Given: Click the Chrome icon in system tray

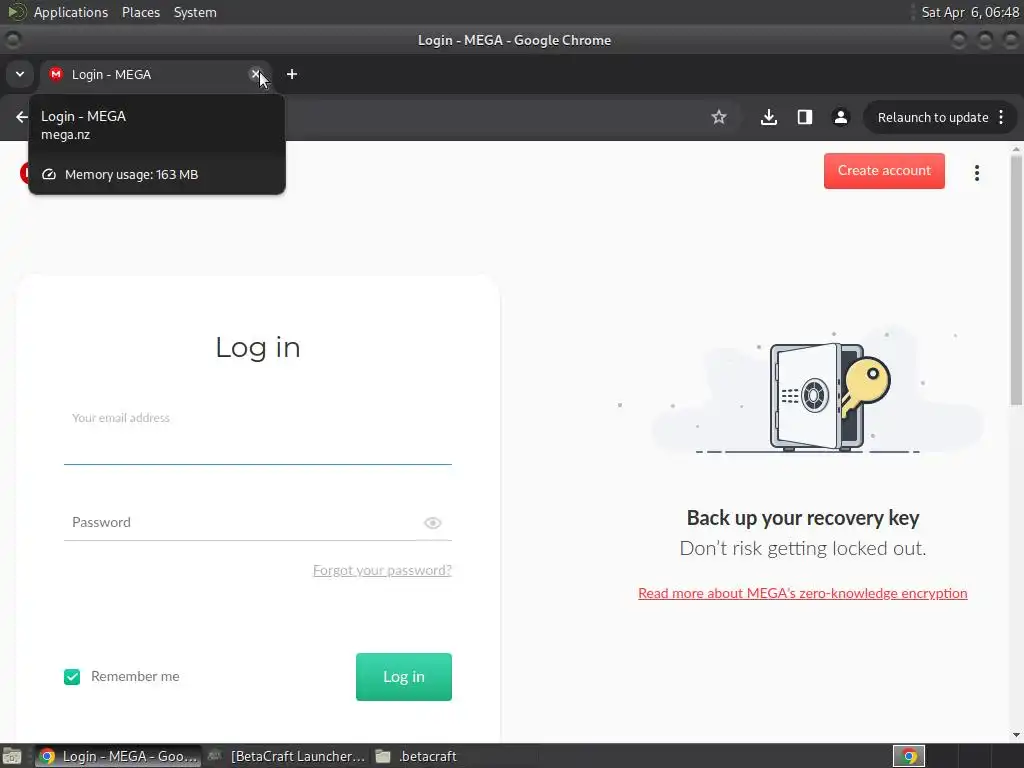Looking at the screenshot, I should pyautogui.click(x=908, y=756).
